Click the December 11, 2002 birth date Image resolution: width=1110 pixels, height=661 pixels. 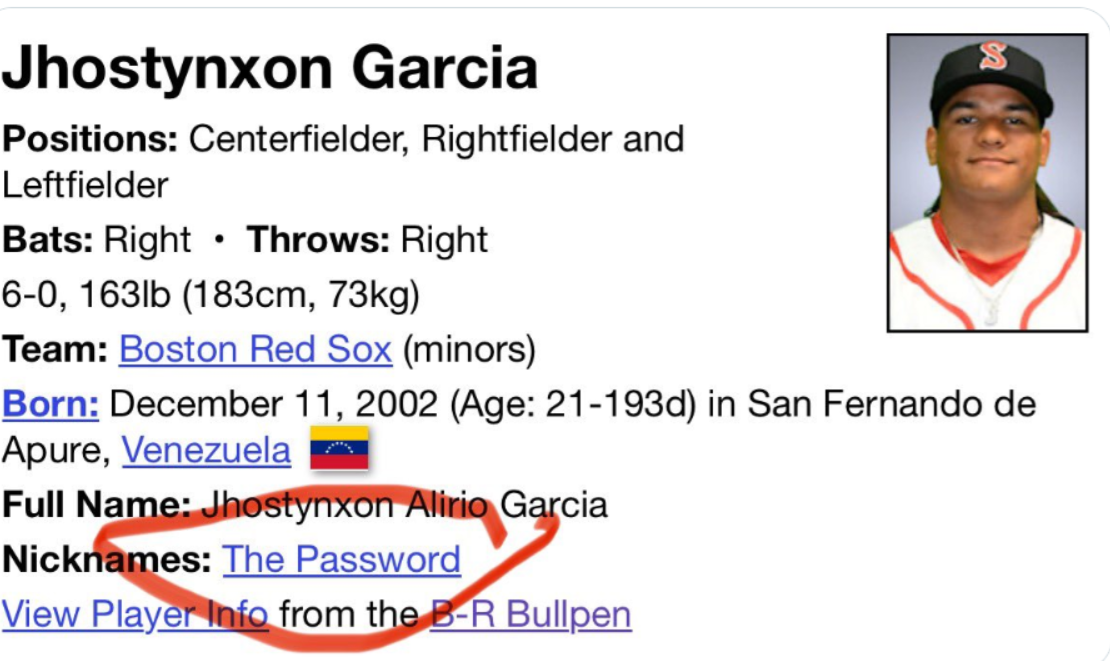pos(273,405)
